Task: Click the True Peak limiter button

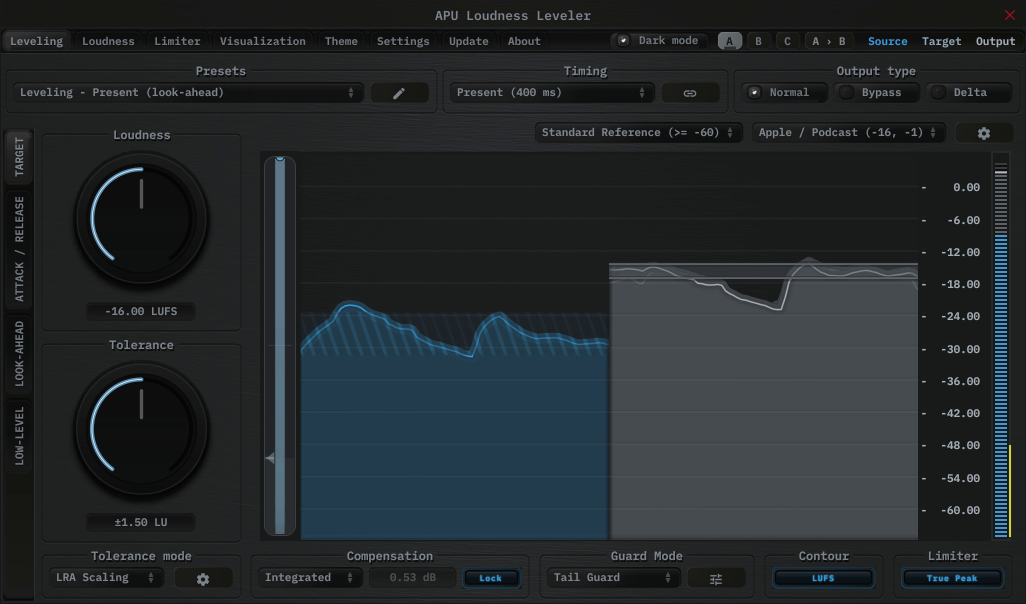Action: (x=951, y=578)
